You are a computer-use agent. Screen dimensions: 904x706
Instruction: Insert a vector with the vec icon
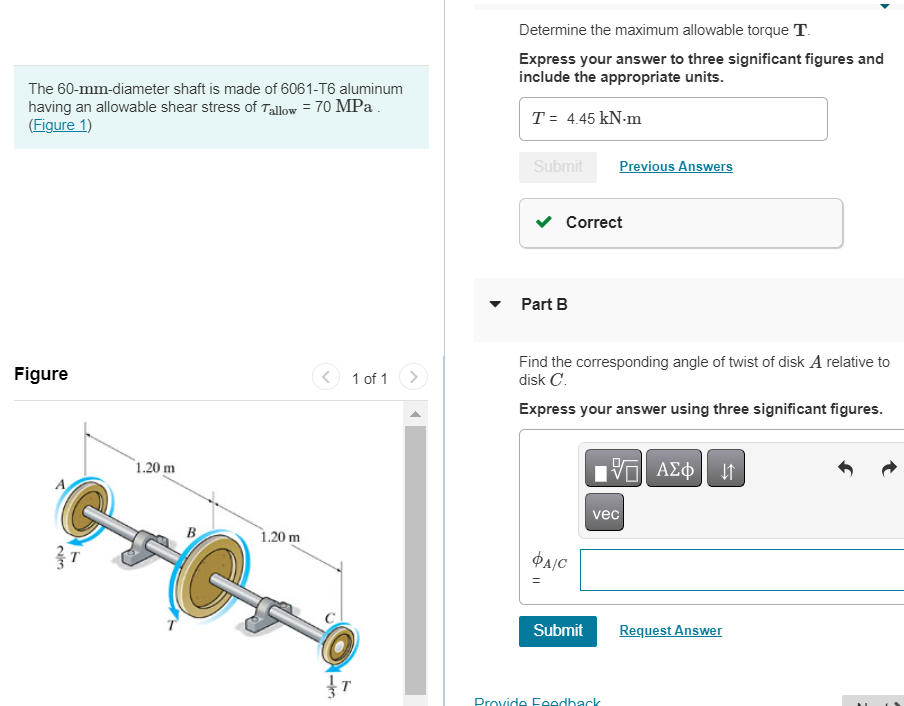coord(604,512)
